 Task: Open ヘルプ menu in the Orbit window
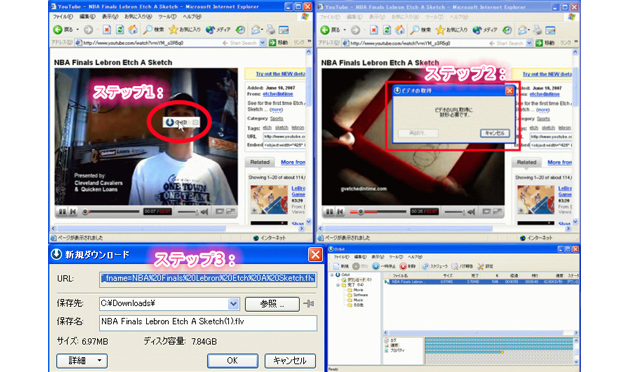coord(415,257)
